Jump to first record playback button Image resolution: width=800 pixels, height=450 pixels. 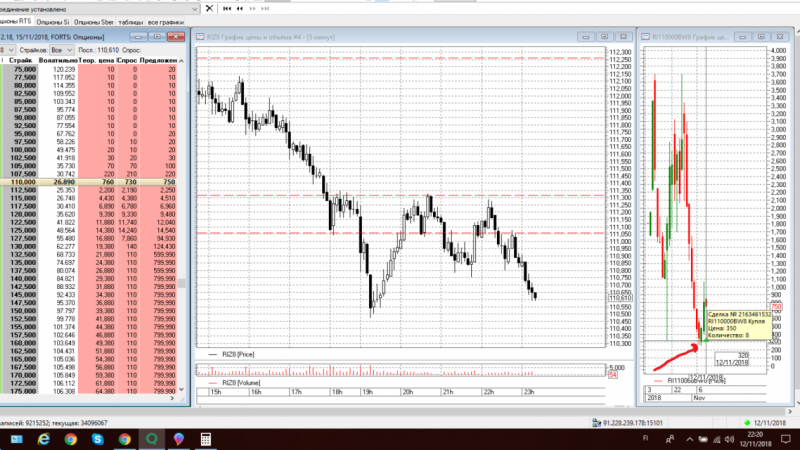point(227,9)
